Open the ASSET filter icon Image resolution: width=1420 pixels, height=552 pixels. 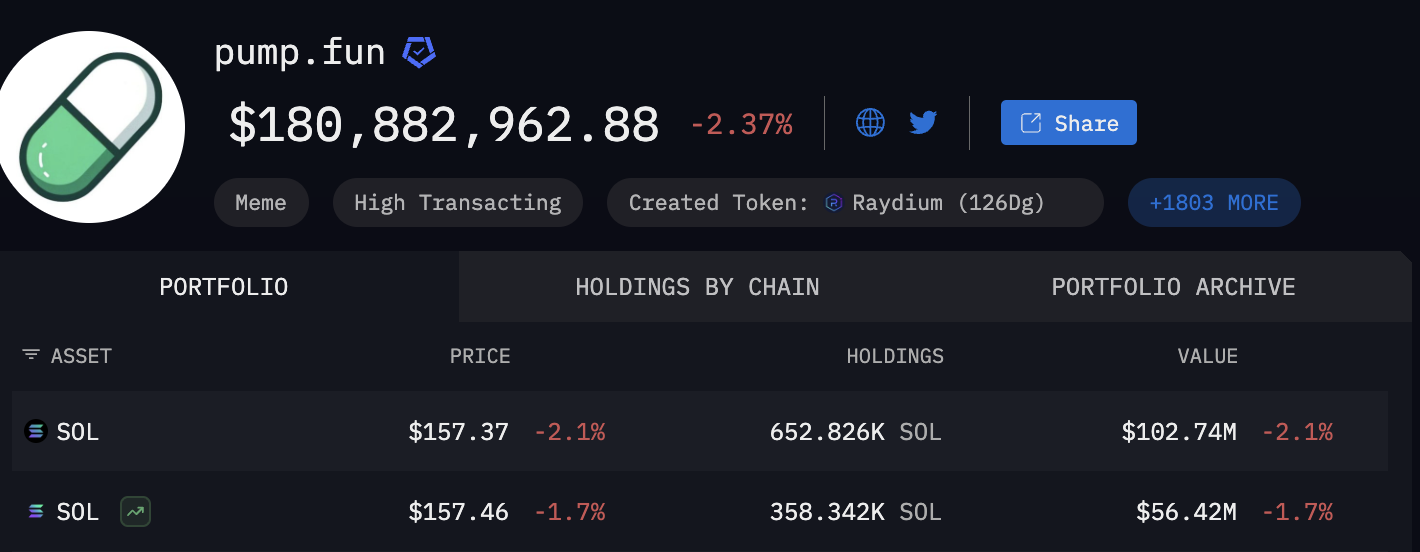[31, 356]
